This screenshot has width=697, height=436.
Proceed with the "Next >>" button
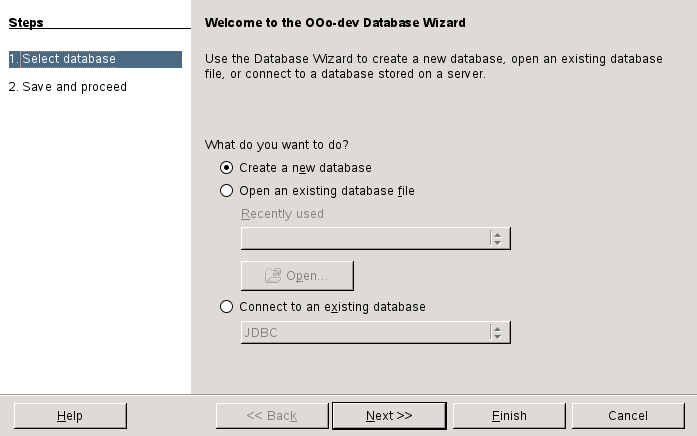pyautogui.click(x=389, y=416)
